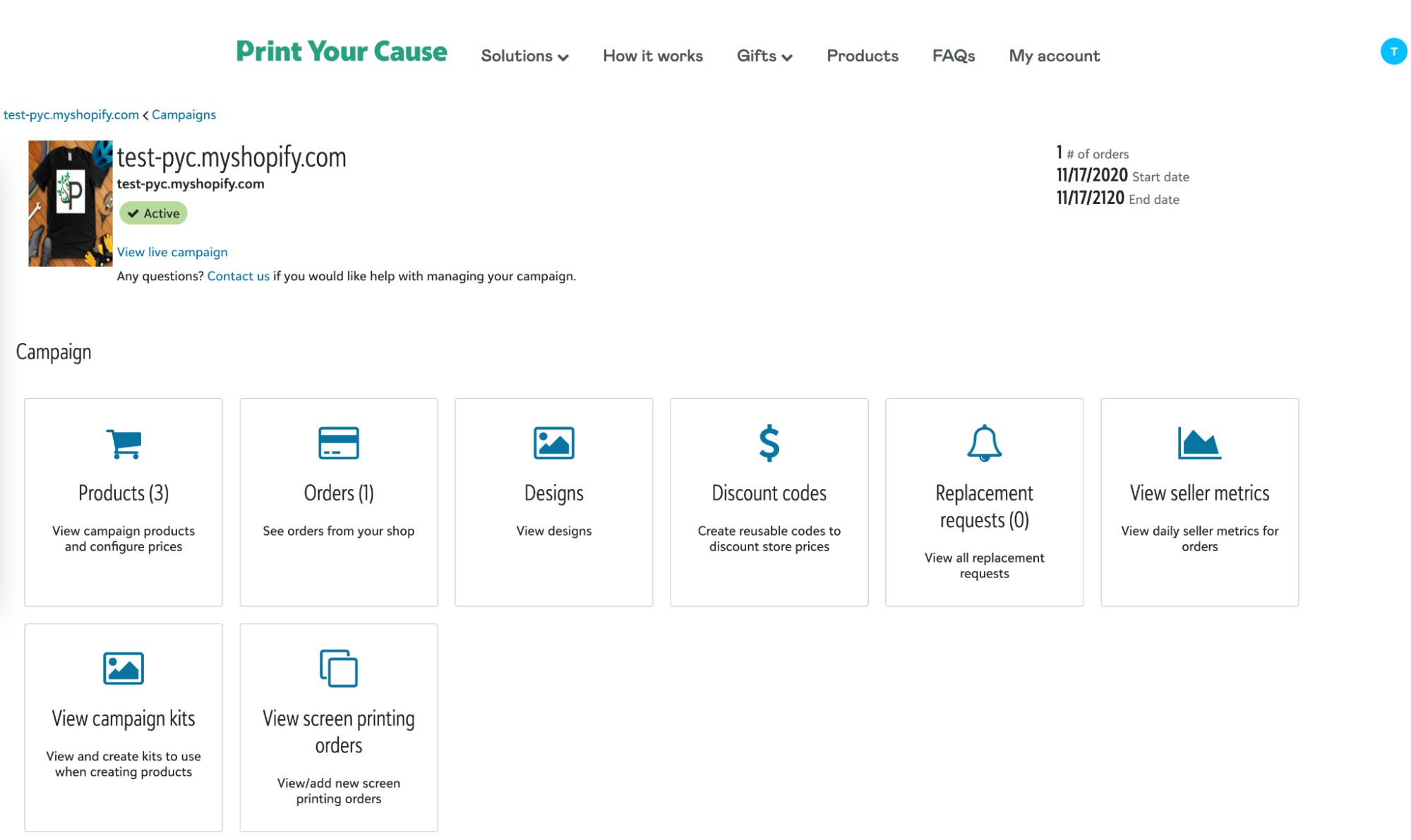Click the Orders credit card icon
The height and width of the screenshot is (840, 1411).
[339, 443]
